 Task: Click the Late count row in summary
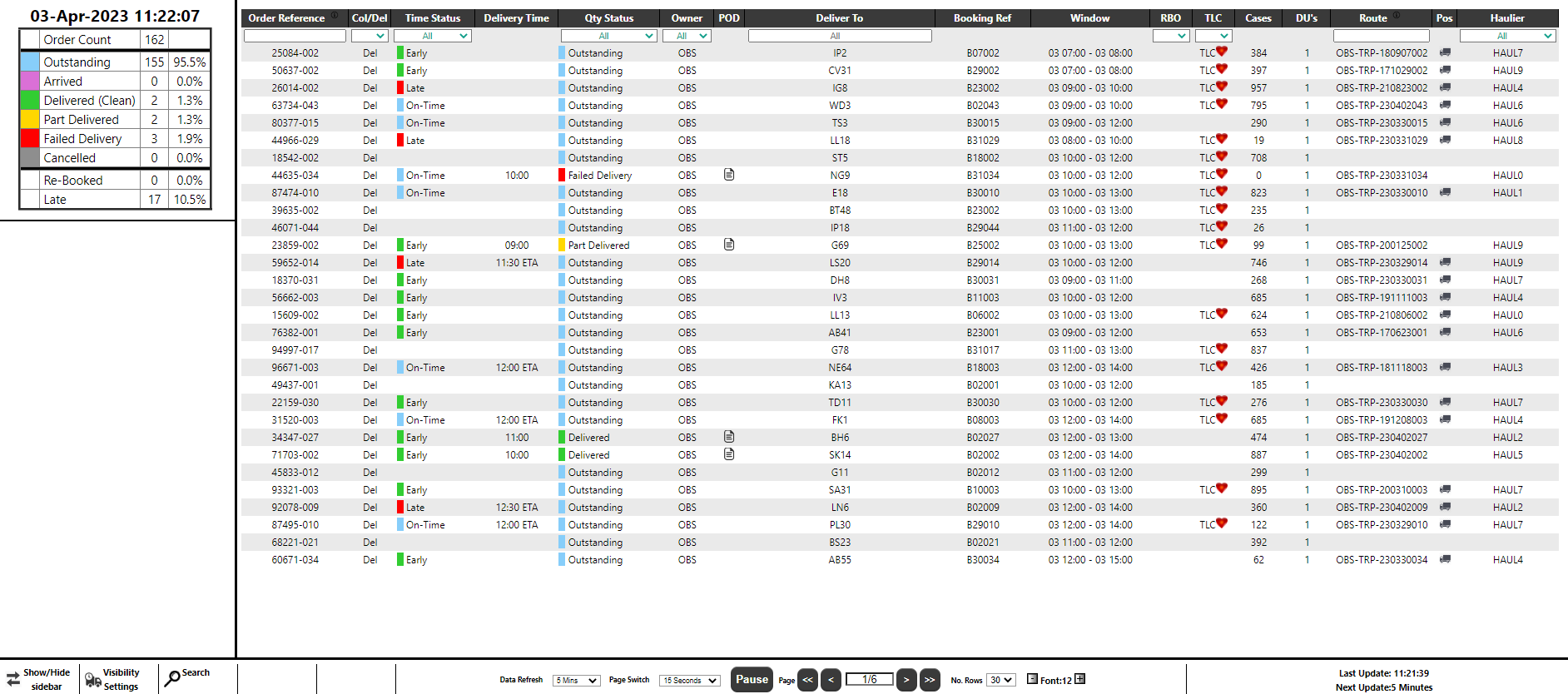coord(115,199)
